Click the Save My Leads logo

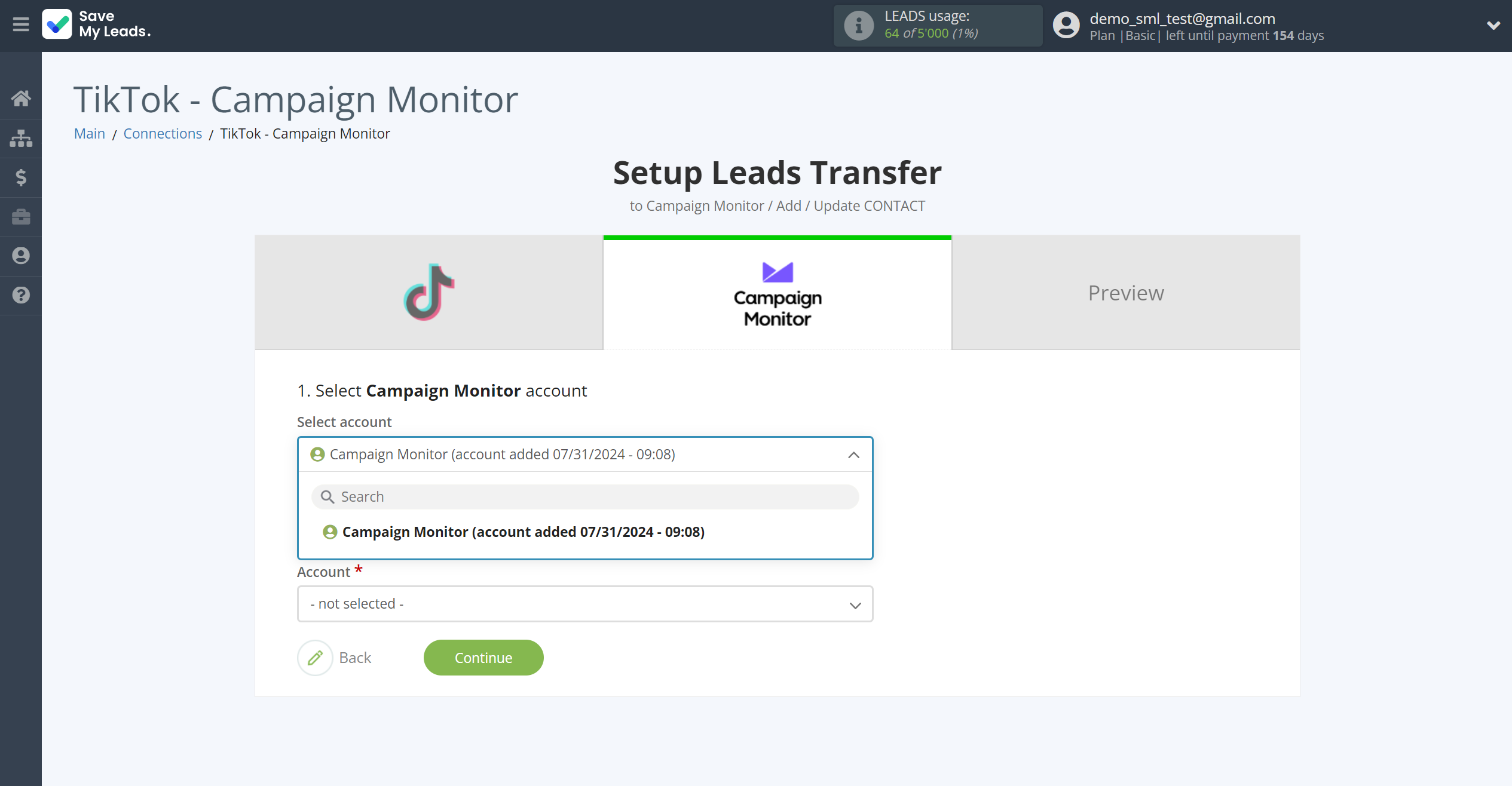tap(96, 24)
